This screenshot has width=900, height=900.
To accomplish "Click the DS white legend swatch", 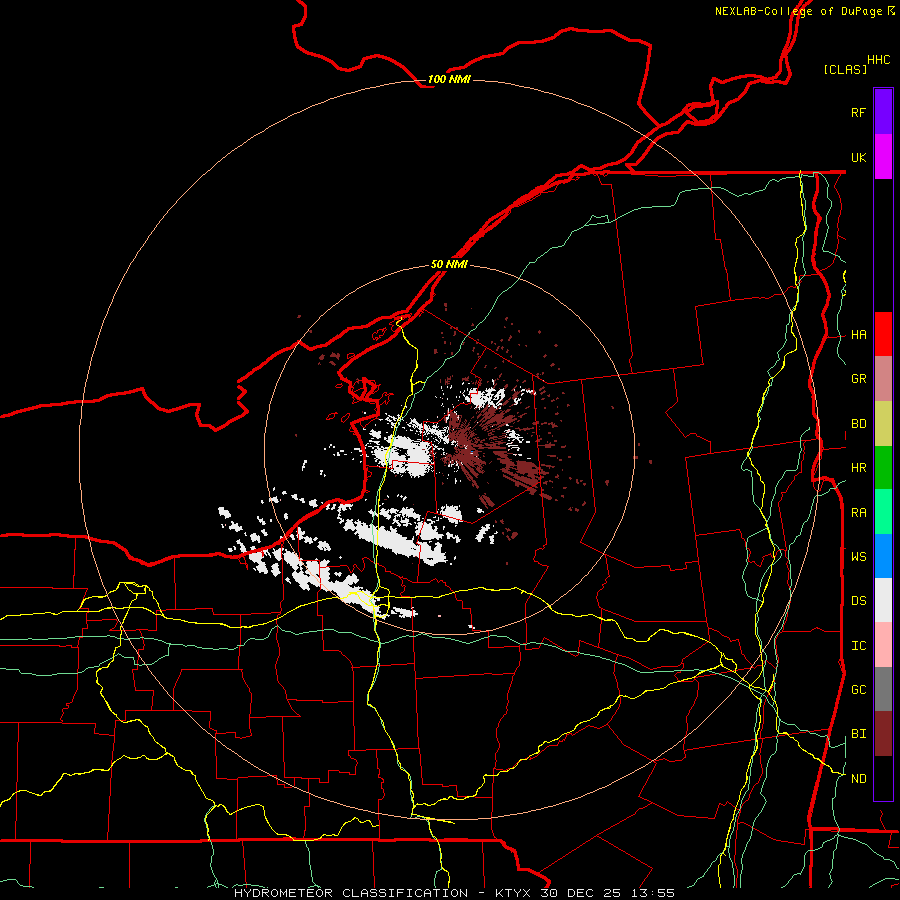I will [883, 600].
